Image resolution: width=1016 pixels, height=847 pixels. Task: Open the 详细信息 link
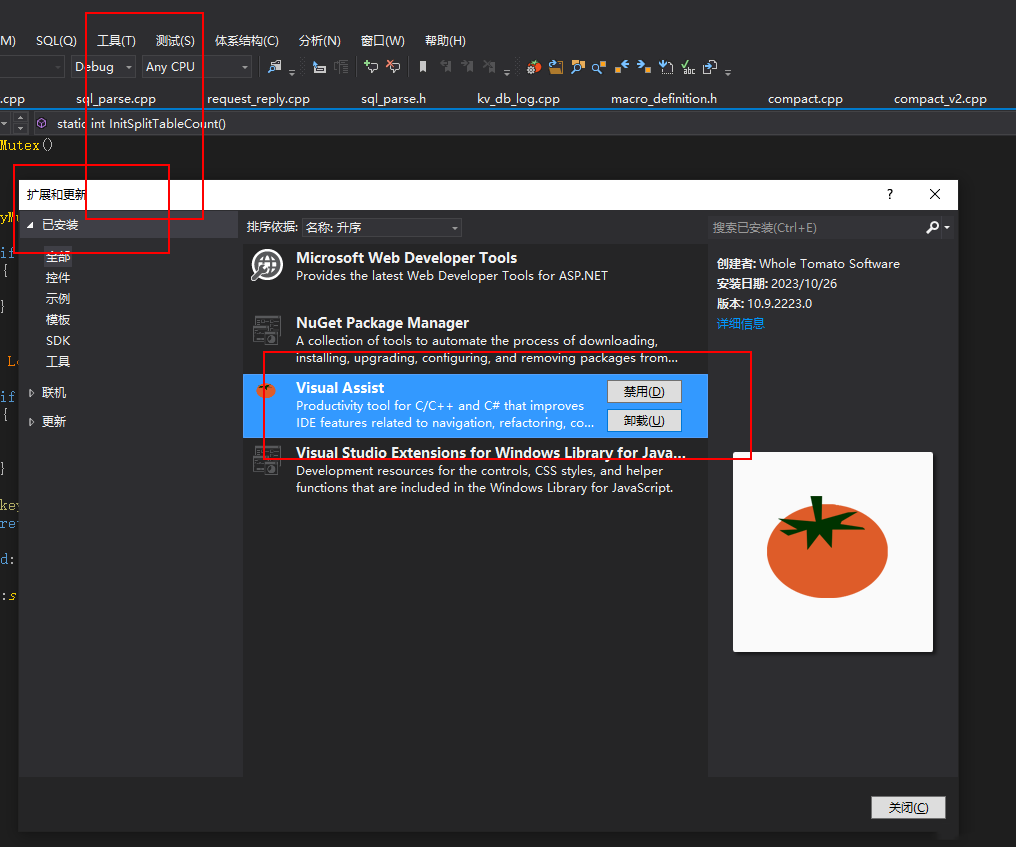pyautogui.click(x=741, y=323)
